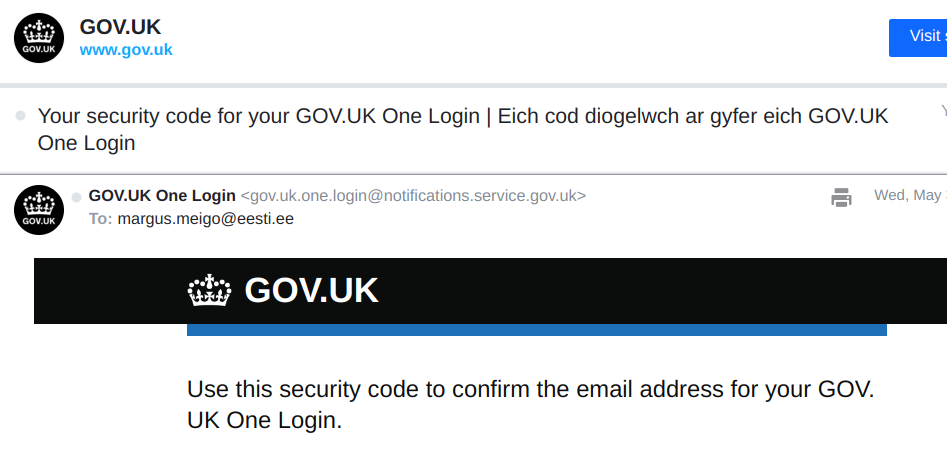Open the www.gov.uk link
The height and width of the screenshot is (451, 947).
(x=126, y=50)
